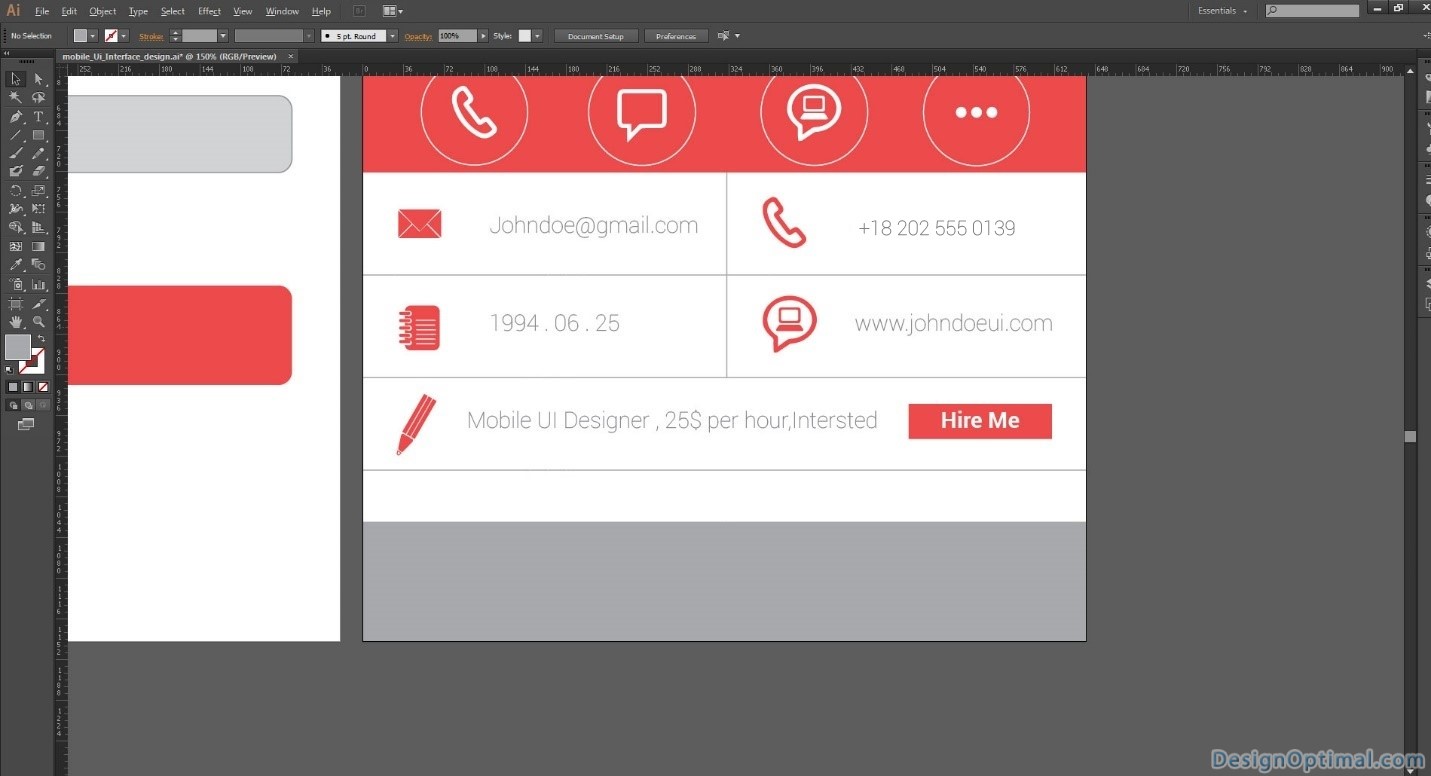Set paint mode to Gradient

(27, 387)
